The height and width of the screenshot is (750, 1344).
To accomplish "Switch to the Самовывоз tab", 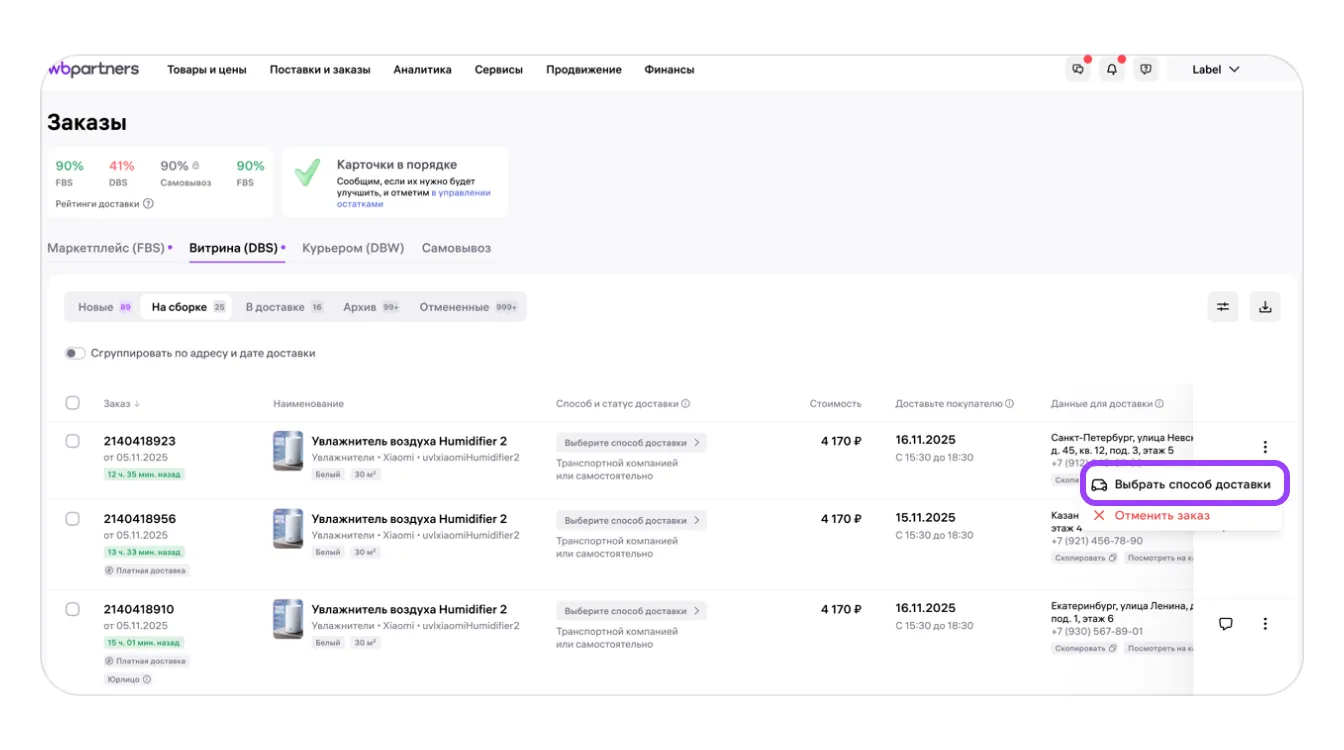I will pos(456,248).
